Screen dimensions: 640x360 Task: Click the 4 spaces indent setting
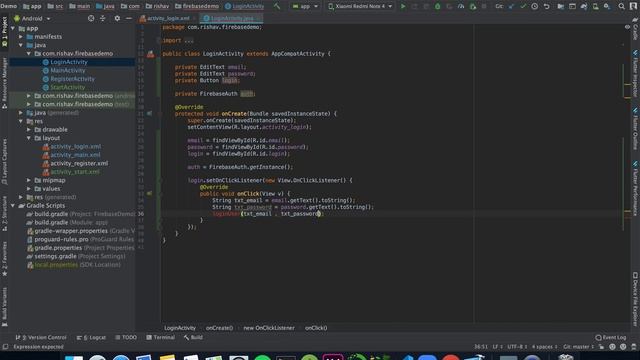pyautogui.click(x=544, y=347)
